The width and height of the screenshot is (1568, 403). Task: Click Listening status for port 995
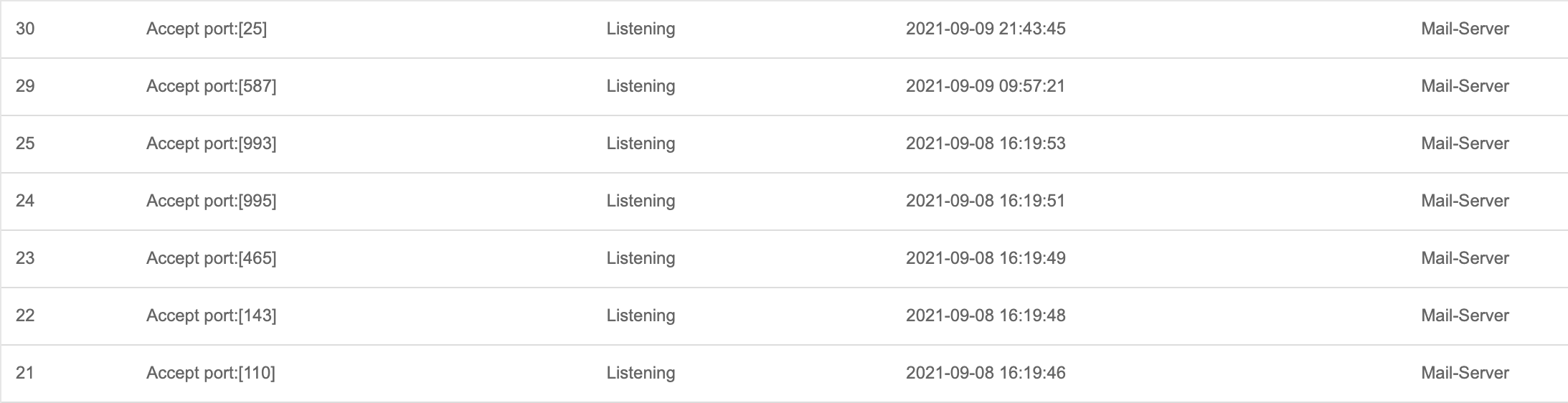click(x=641, y=201)
